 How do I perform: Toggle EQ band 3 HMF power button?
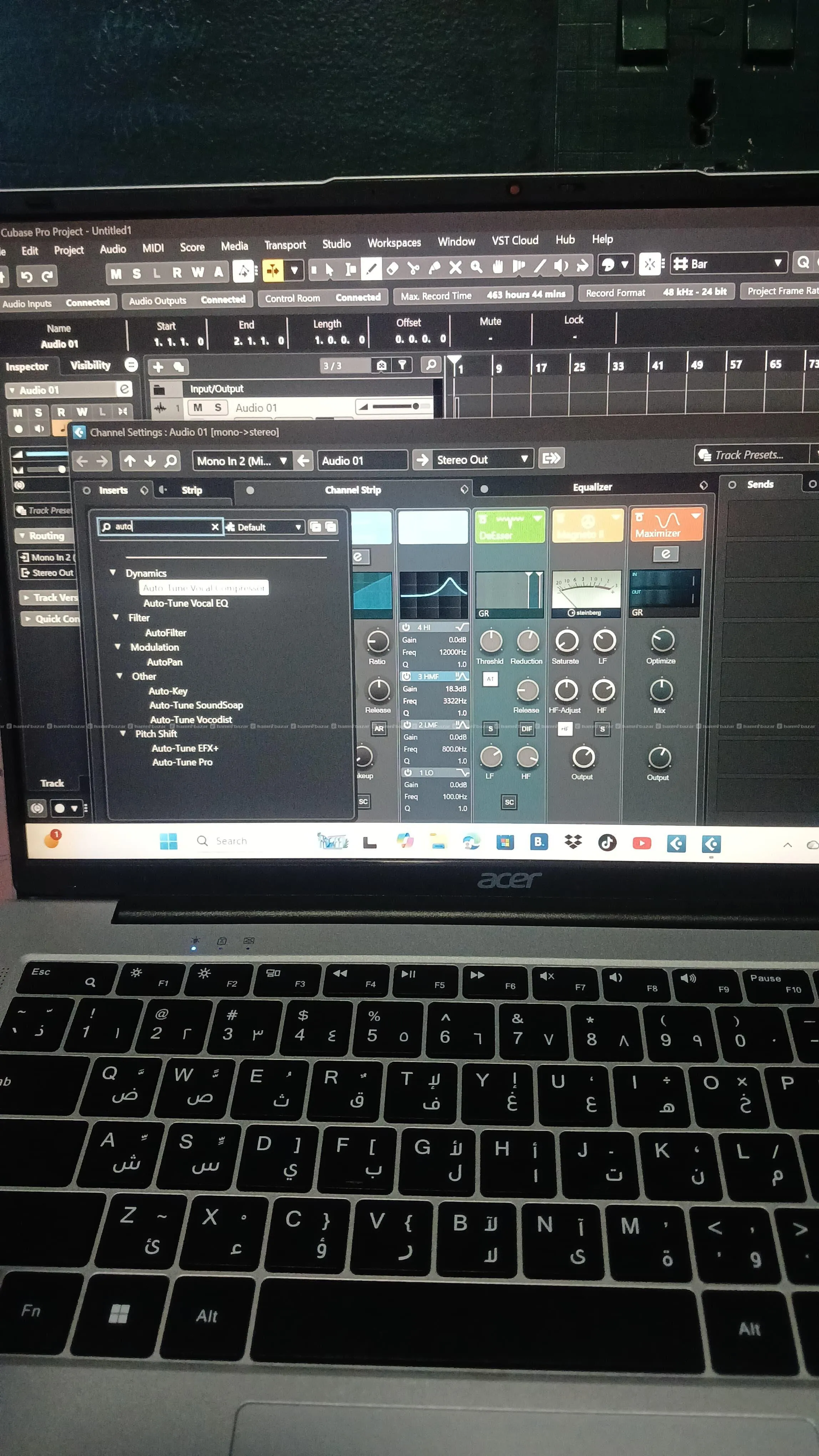coord(406,676)
